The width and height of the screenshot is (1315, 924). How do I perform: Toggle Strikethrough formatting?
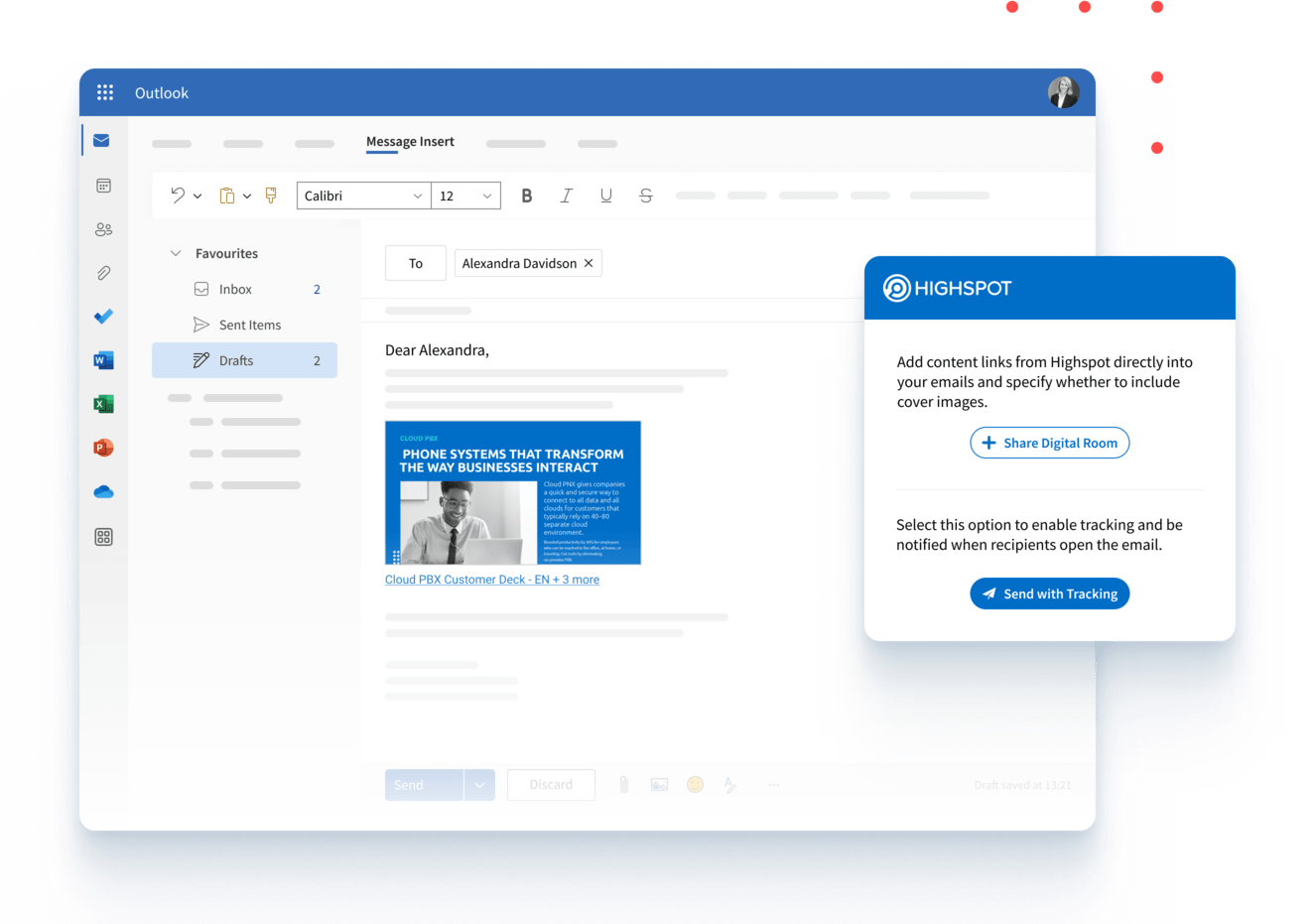646,196
